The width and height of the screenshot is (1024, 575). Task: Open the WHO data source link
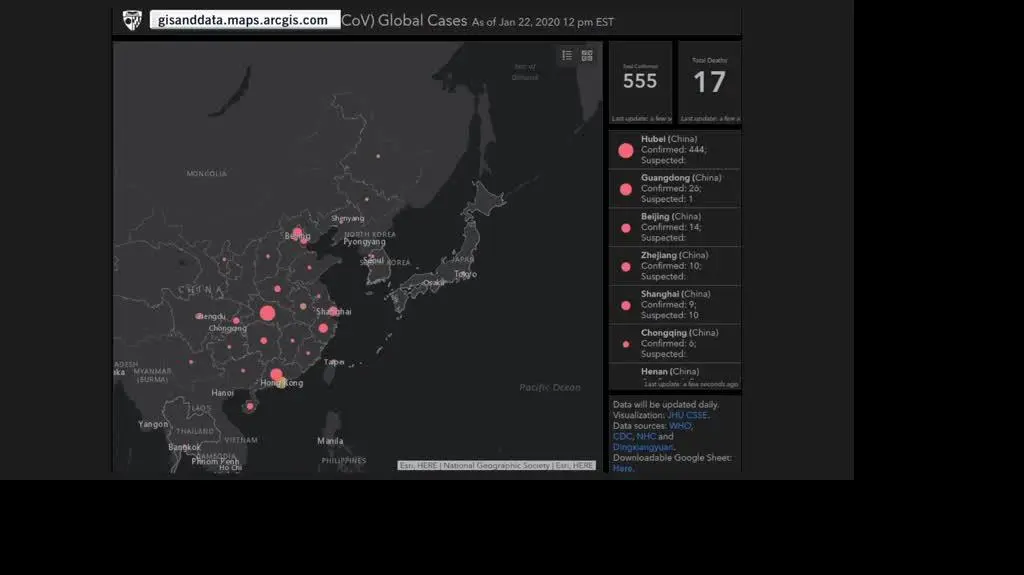pyautogui.click(x=680, y=426)
